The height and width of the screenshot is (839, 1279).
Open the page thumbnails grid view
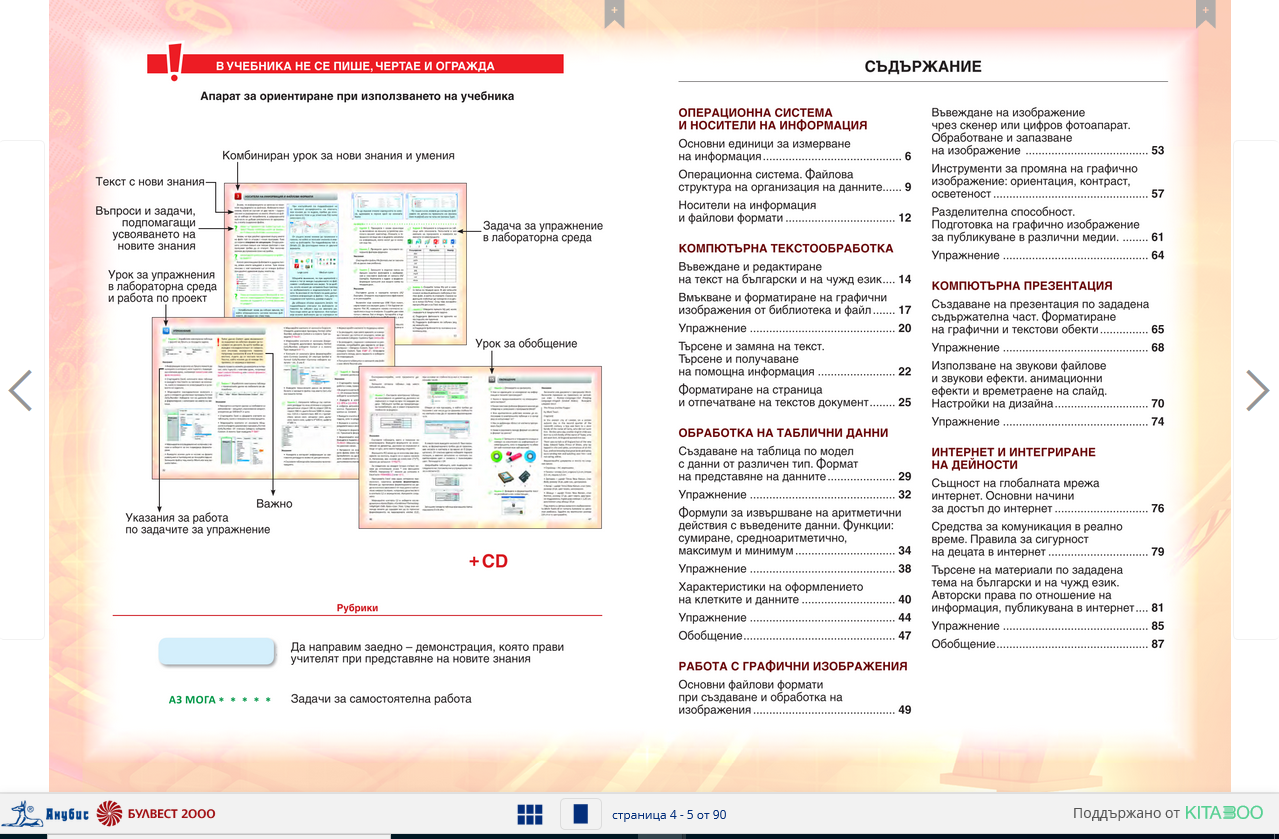pos(530,814)
